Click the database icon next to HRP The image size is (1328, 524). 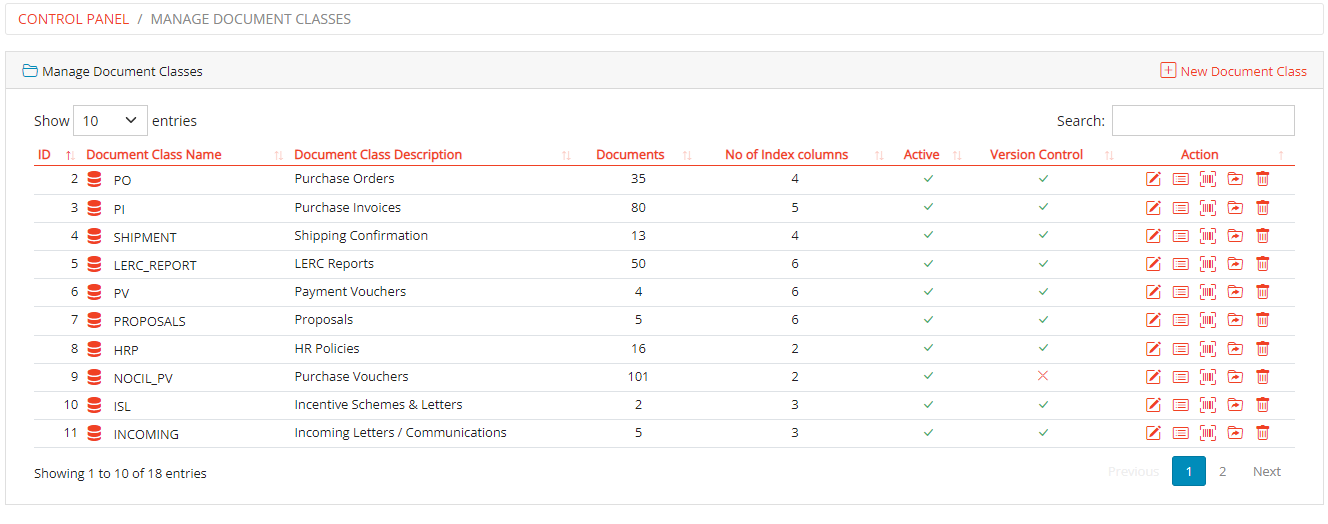[x=95, y=349]
